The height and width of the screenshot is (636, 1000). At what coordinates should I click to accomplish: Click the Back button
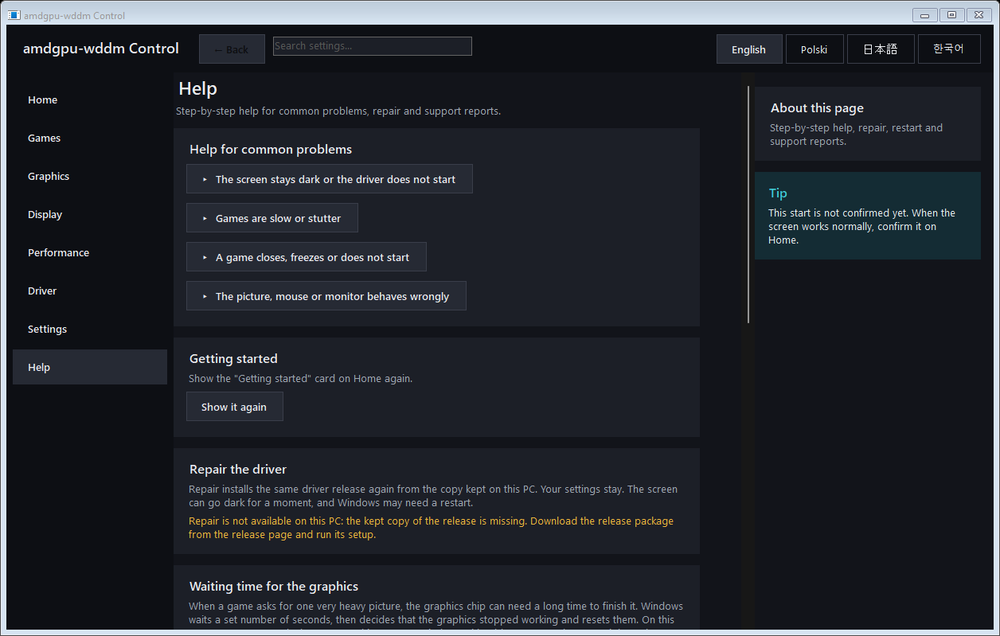tap(232, 49)
